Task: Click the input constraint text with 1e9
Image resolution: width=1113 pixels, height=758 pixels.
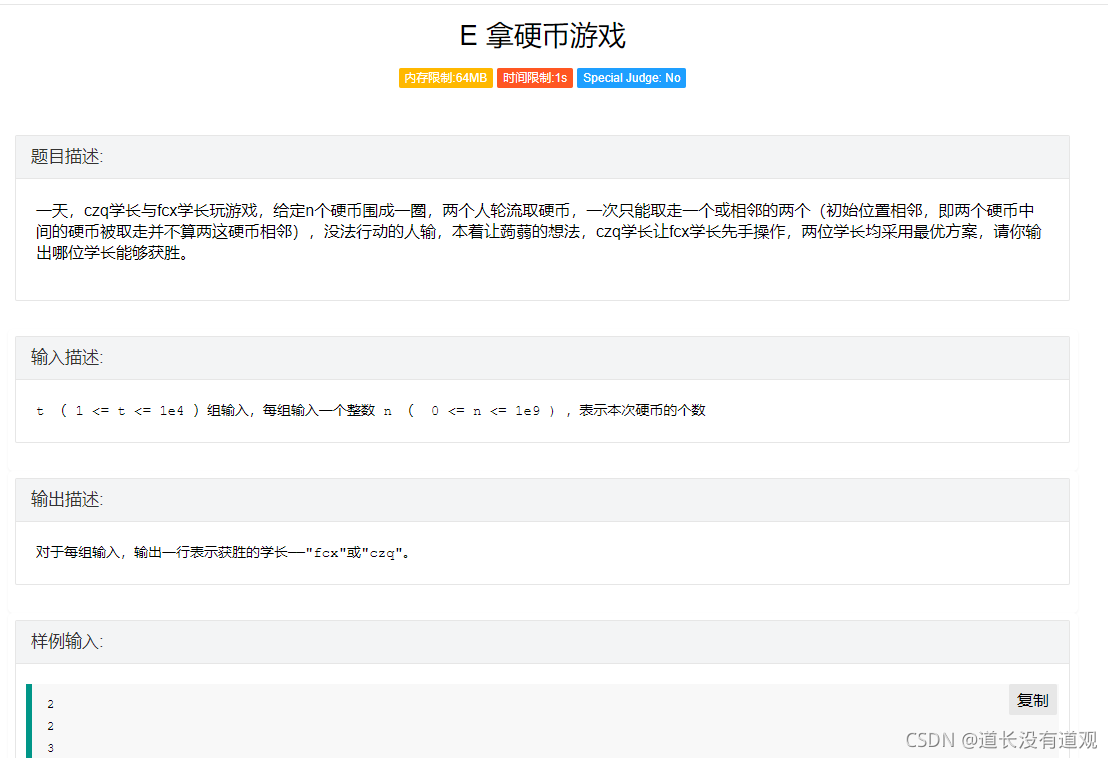Action: (x=371, y=410)
